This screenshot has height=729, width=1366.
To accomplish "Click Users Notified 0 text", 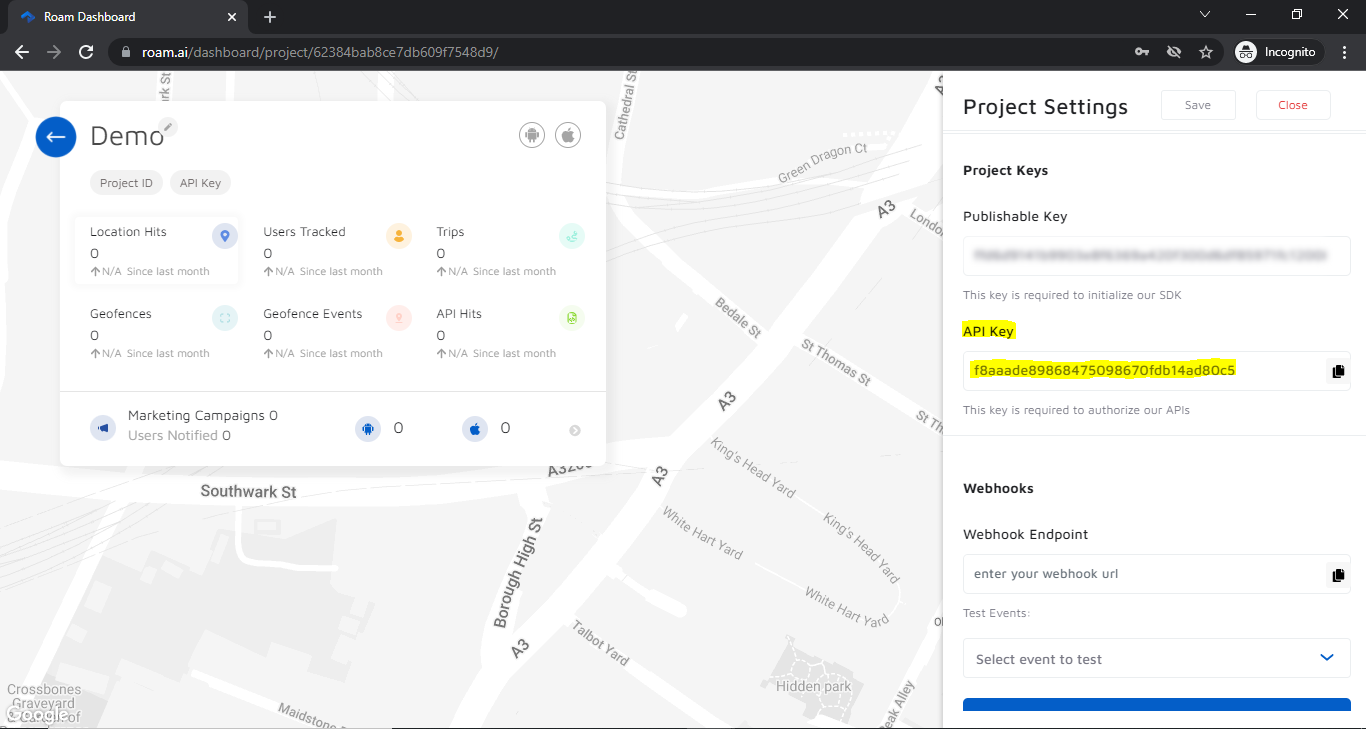I will coord(179,435).
